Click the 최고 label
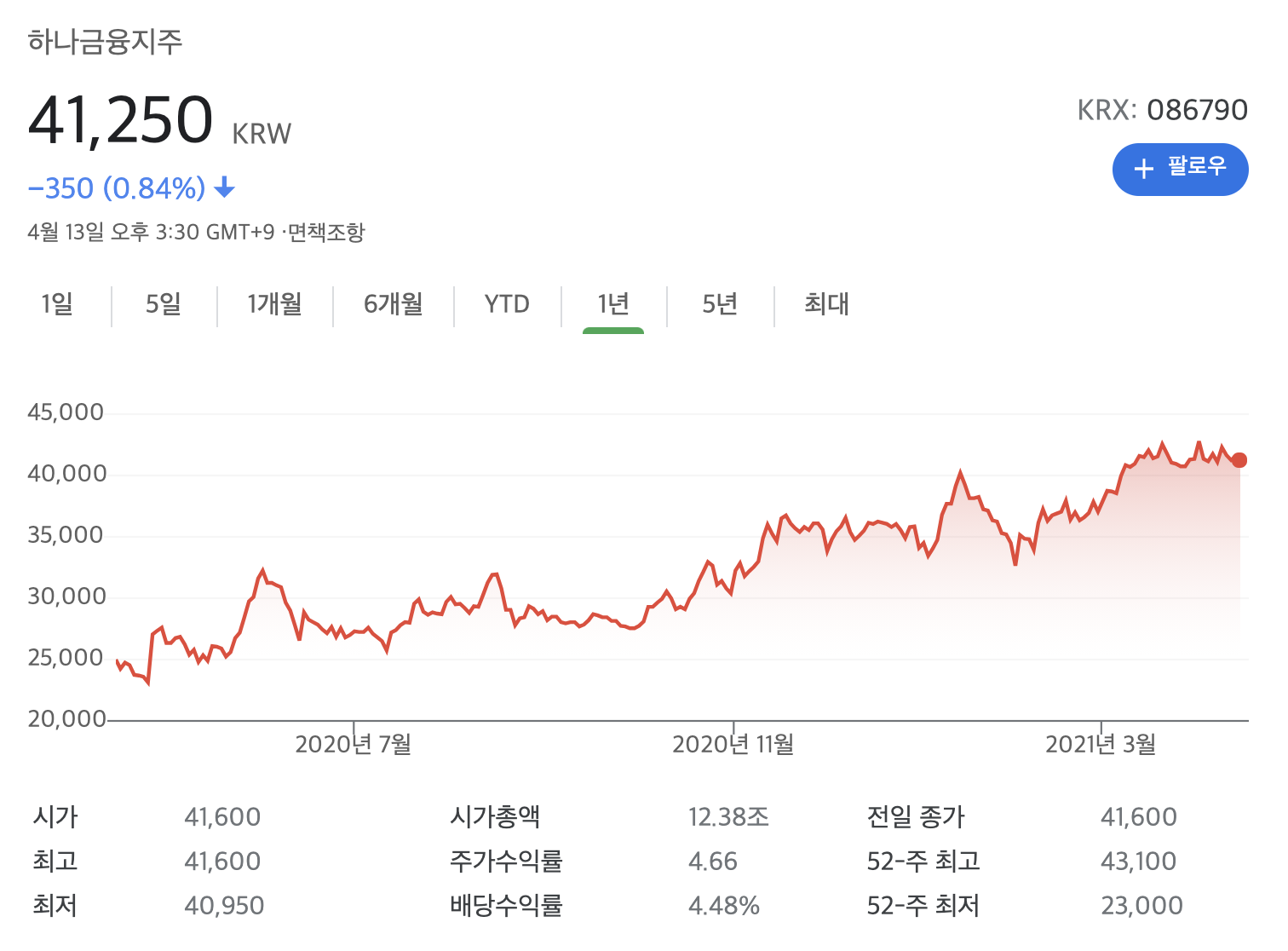 (55, 861)
